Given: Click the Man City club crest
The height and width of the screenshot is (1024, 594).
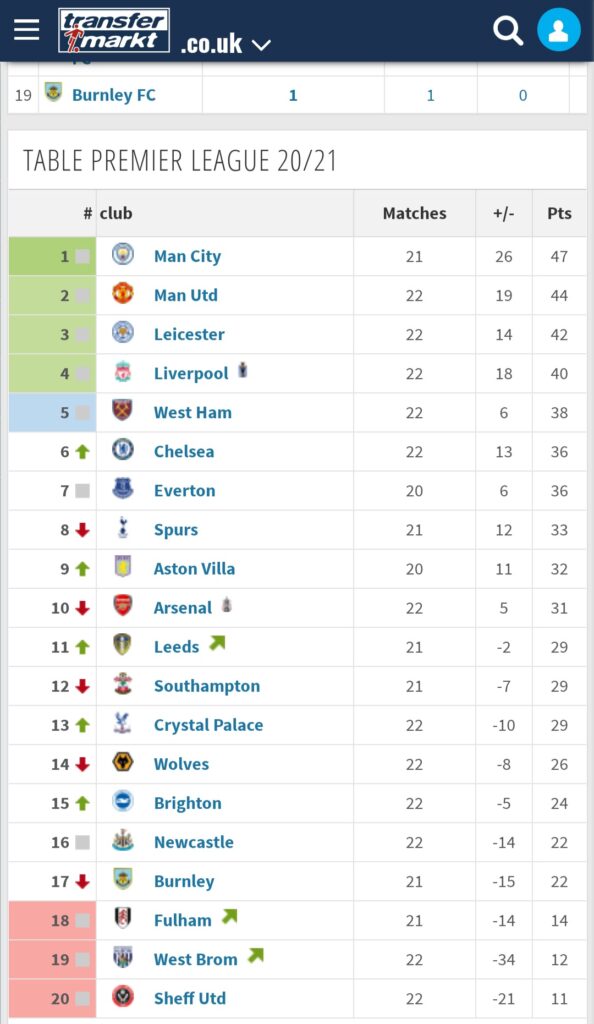Looking at the screenshot, I should click(x=123, y=254).
